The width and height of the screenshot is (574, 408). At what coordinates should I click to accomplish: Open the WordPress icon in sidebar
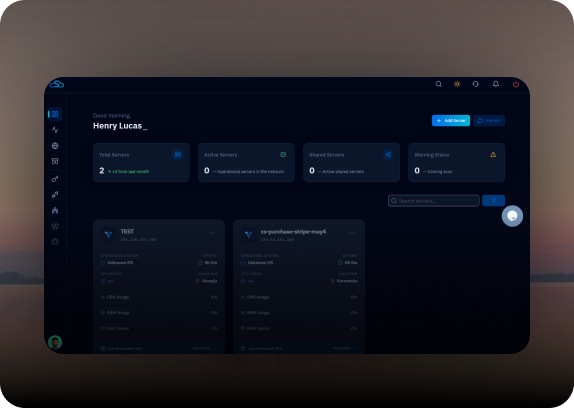coord(55,226)
